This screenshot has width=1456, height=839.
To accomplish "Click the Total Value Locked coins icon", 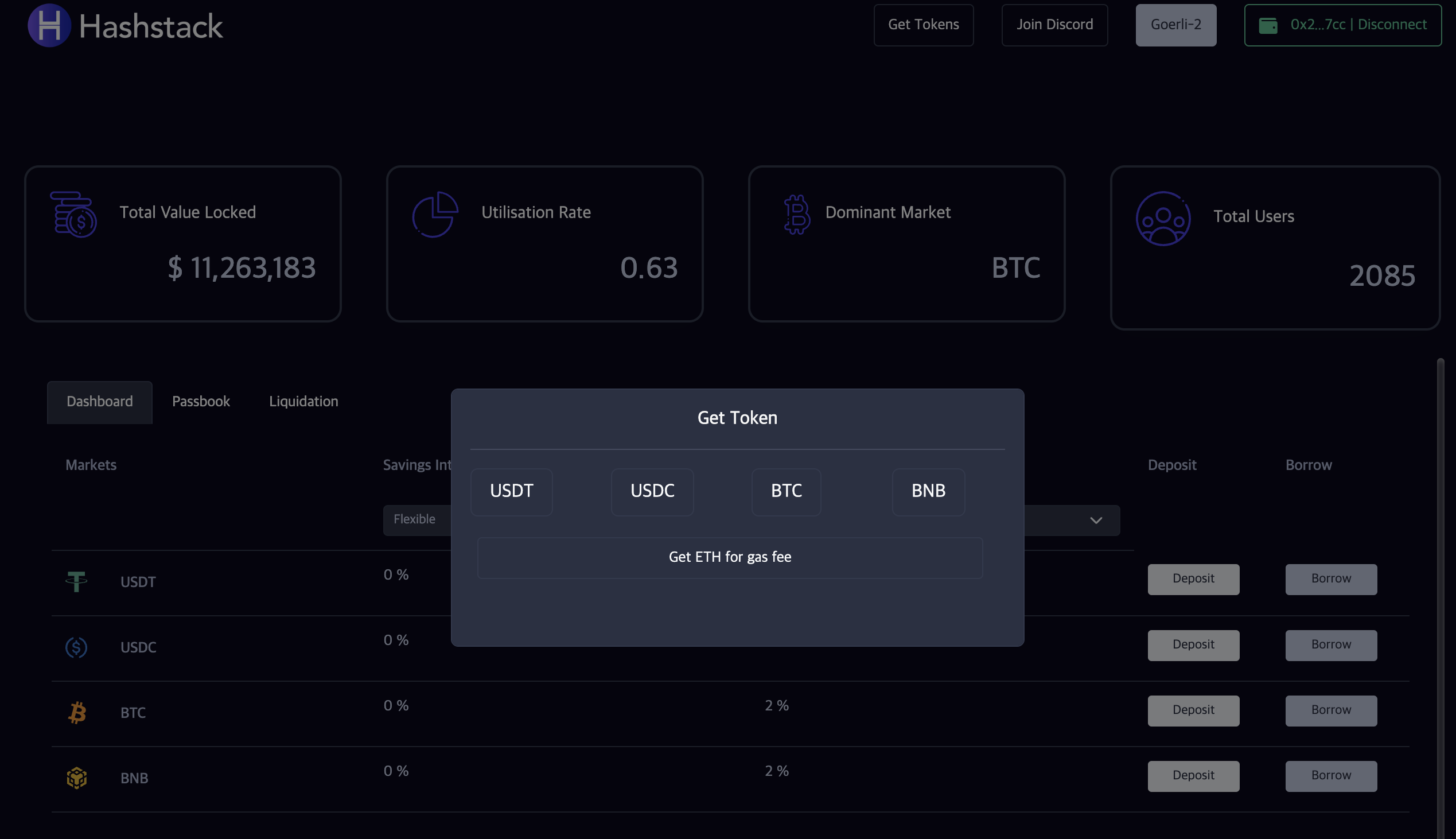I will [74, 215].
